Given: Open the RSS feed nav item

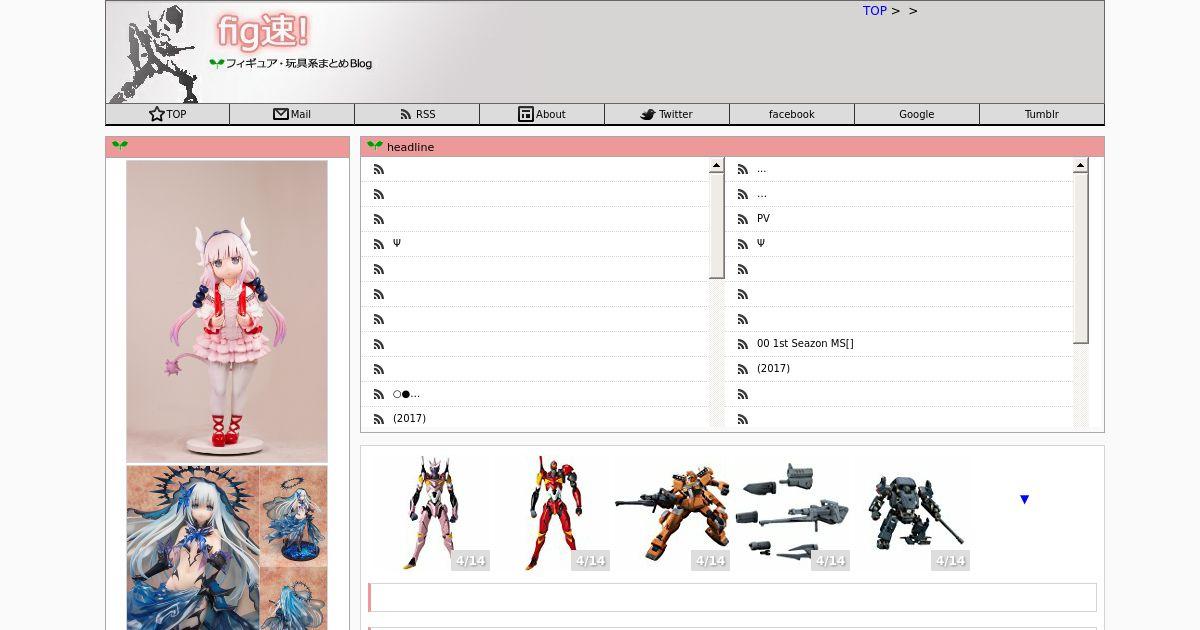Looking at the screenshot, I should (417, 114).
